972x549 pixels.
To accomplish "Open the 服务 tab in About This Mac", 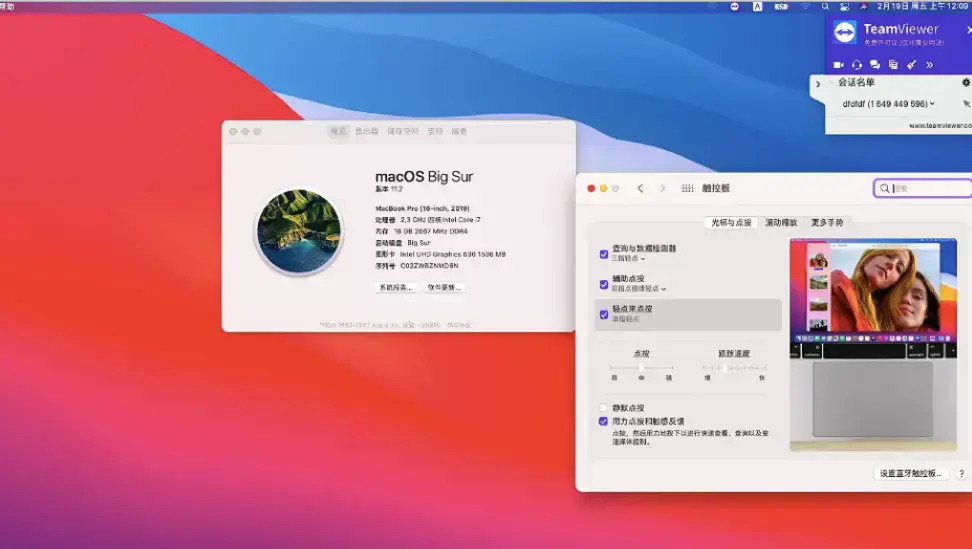I will coord(459,131).
